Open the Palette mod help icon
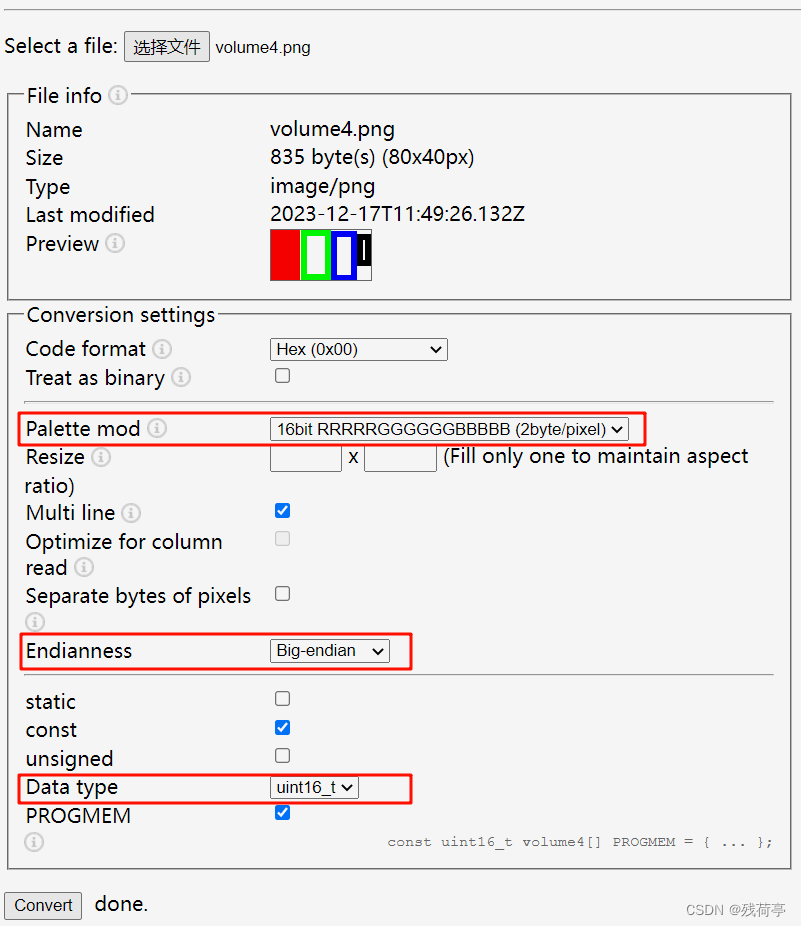The height and width of the screenshot is (926, 801). [158, 430]
